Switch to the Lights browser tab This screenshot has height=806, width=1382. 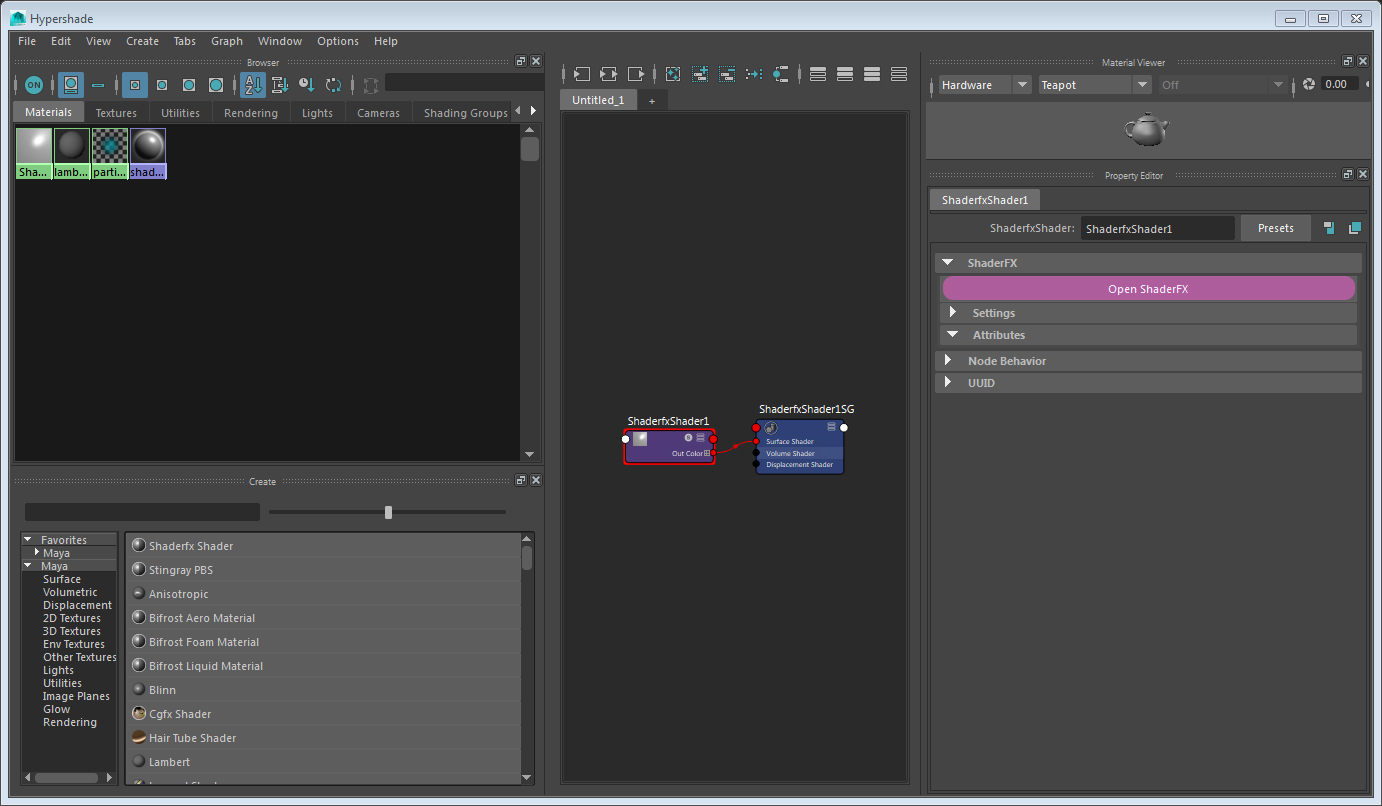click(x=317, y=113)
